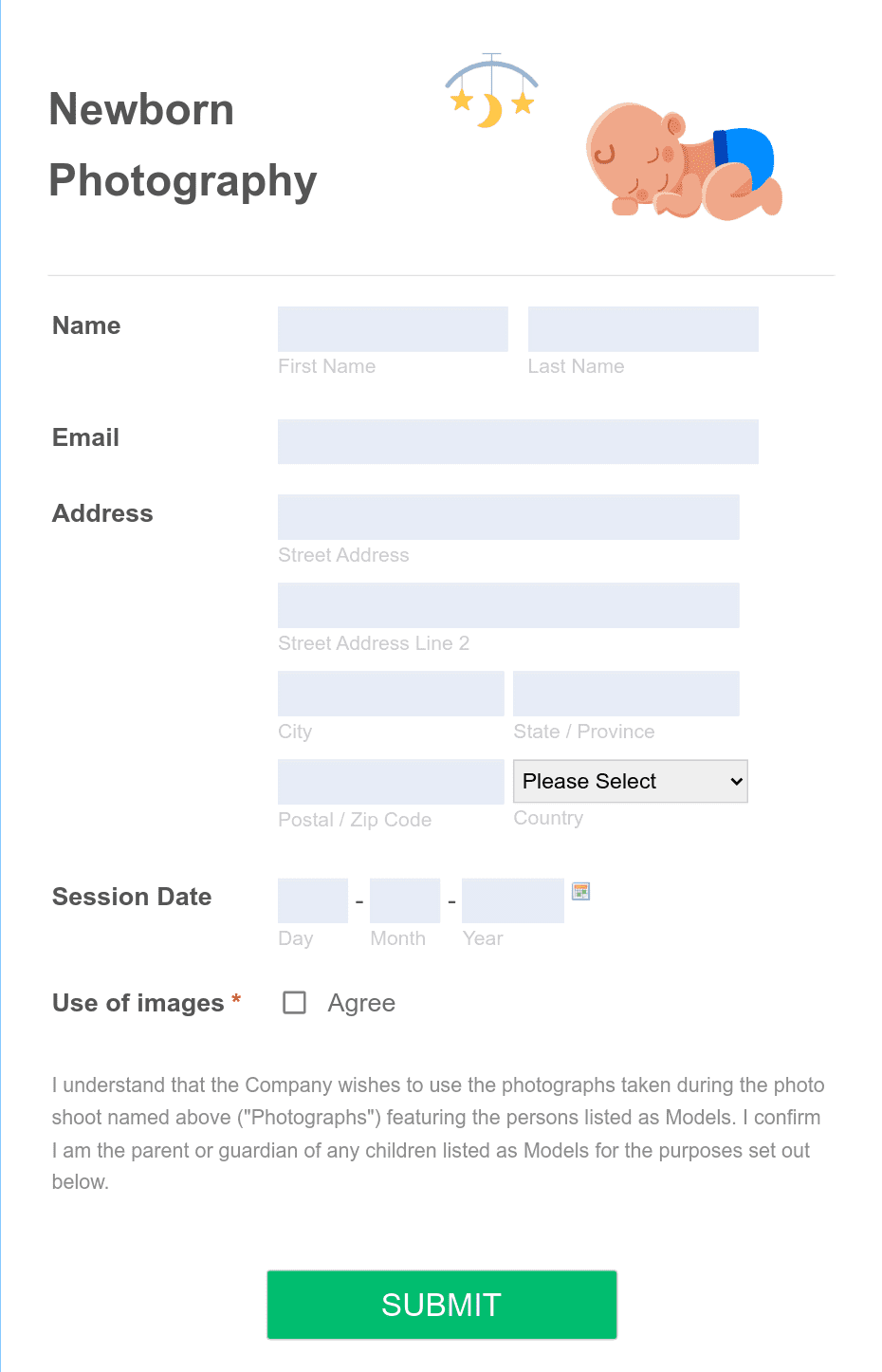Click the Newborn Photography heading
Image resolution: width=882 pixels, height=1372 pixels.
pos(183,144)
